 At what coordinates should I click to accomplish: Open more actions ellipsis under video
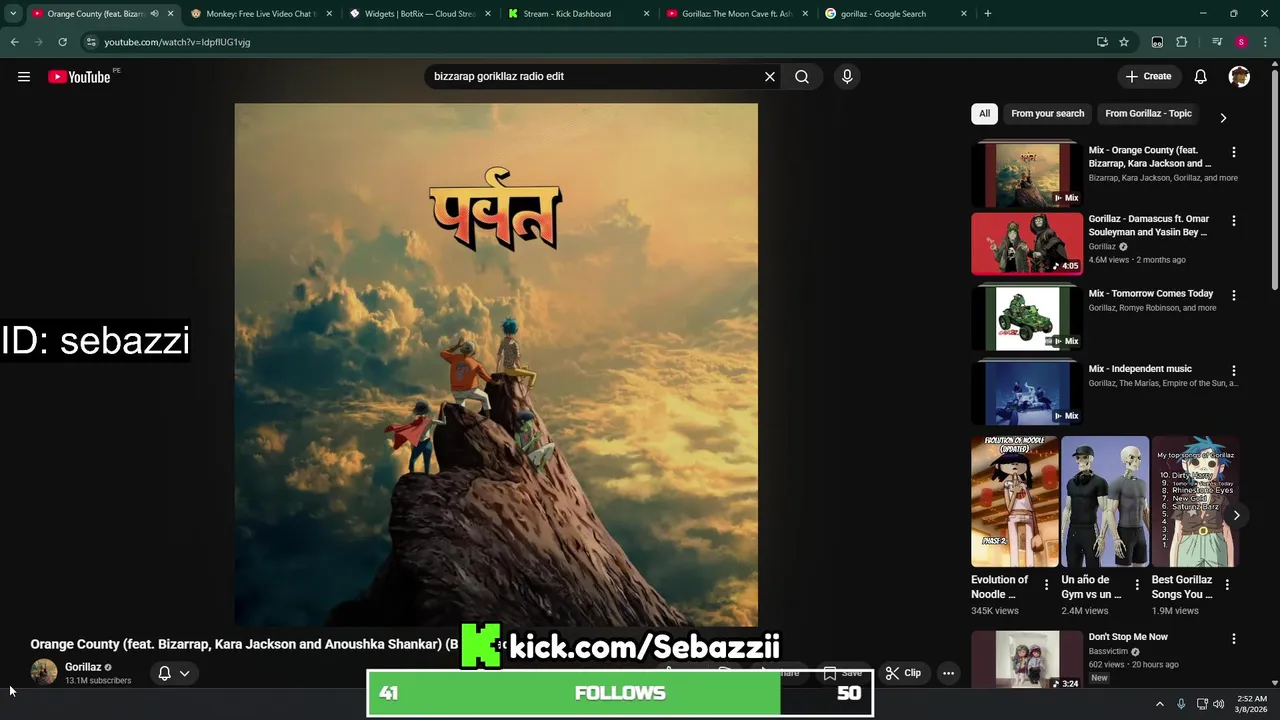[x=949, y=673]
